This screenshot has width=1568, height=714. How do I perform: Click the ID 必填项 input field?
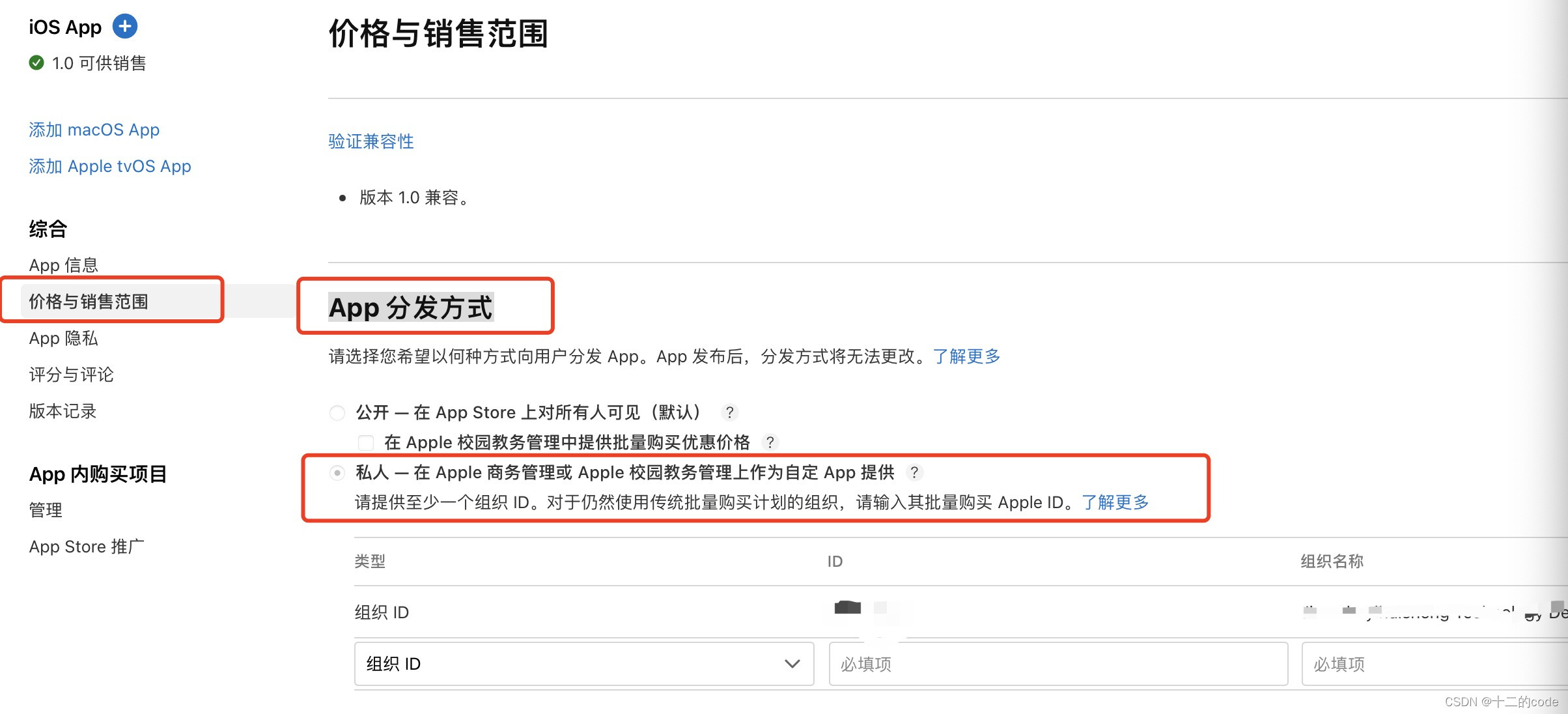[x=1058, y=663]
